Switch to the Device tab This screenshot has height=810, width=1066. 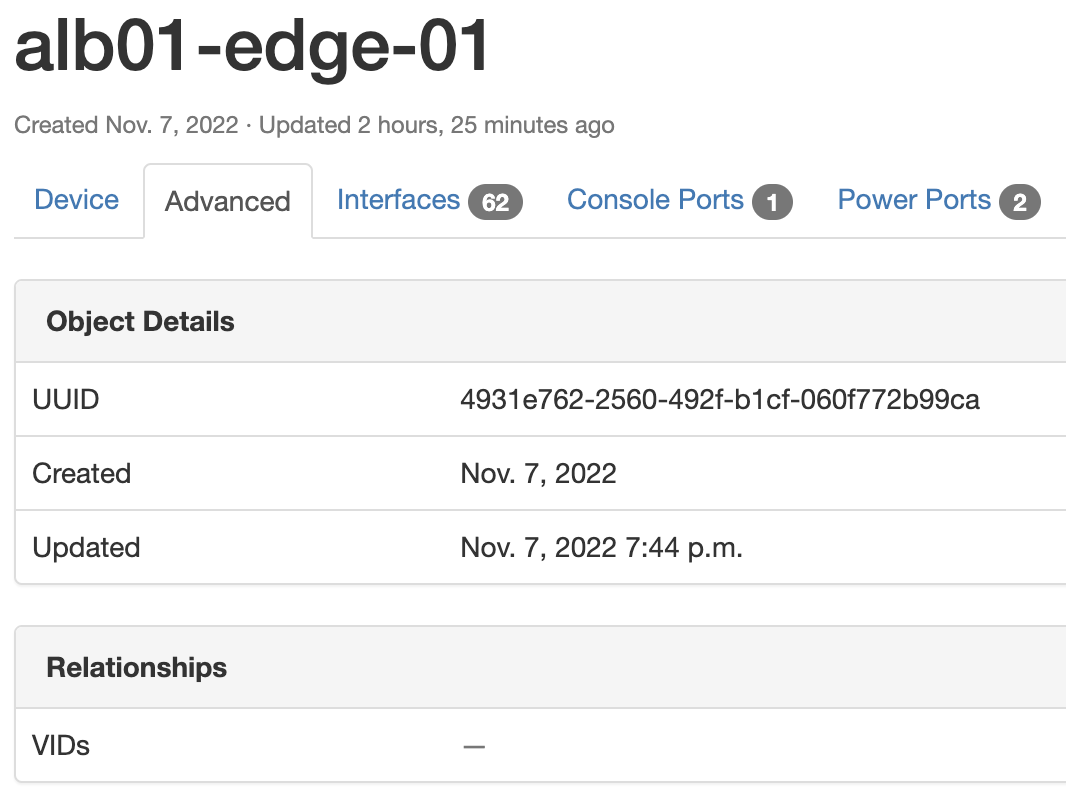76,200
